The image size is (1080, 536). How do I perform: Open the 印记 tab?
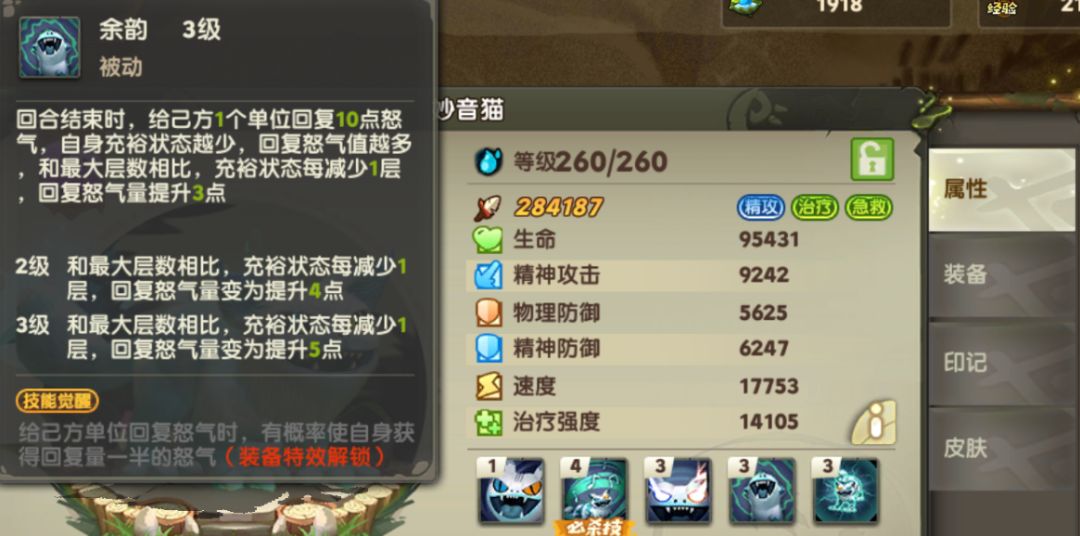coord(1003,362)
